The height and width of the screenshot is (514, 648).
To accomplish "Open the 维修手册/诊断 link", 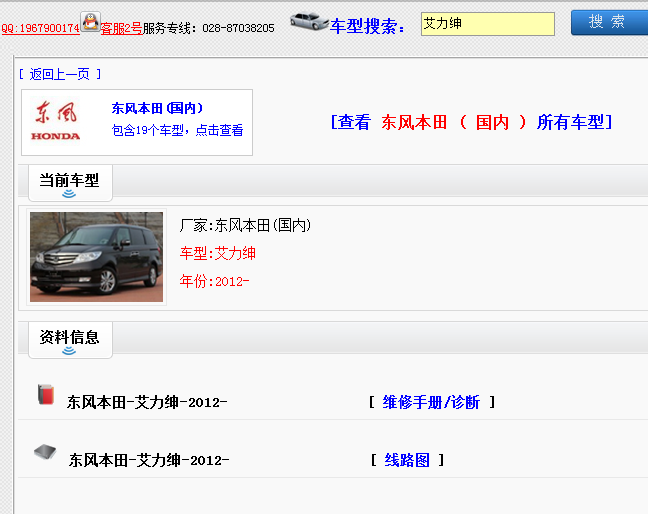I will click(x=431, y=402).
